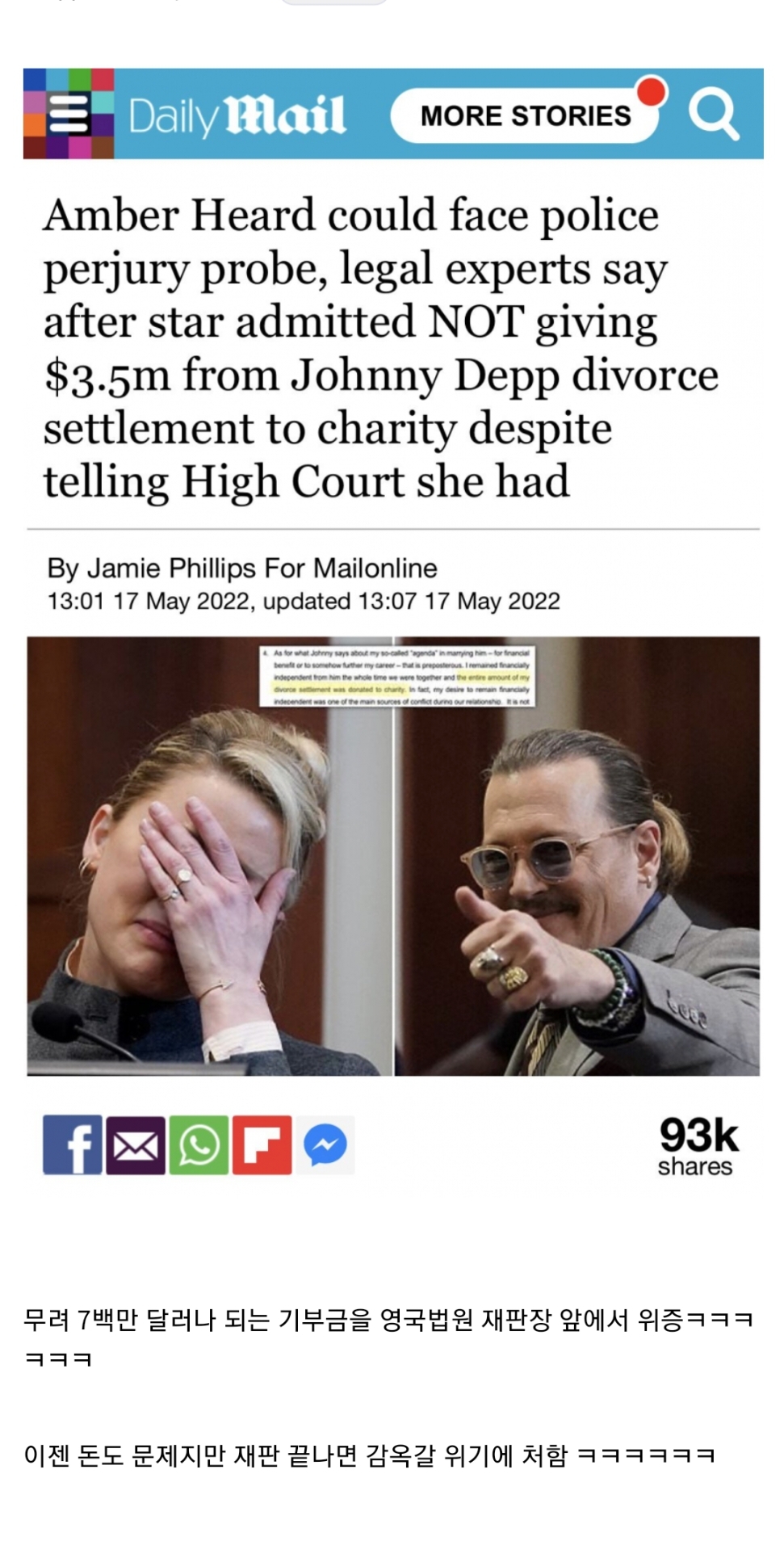Click the red notification dot on More Stories
This screenshot has height=1541, width=784.
tap(652, 91)
